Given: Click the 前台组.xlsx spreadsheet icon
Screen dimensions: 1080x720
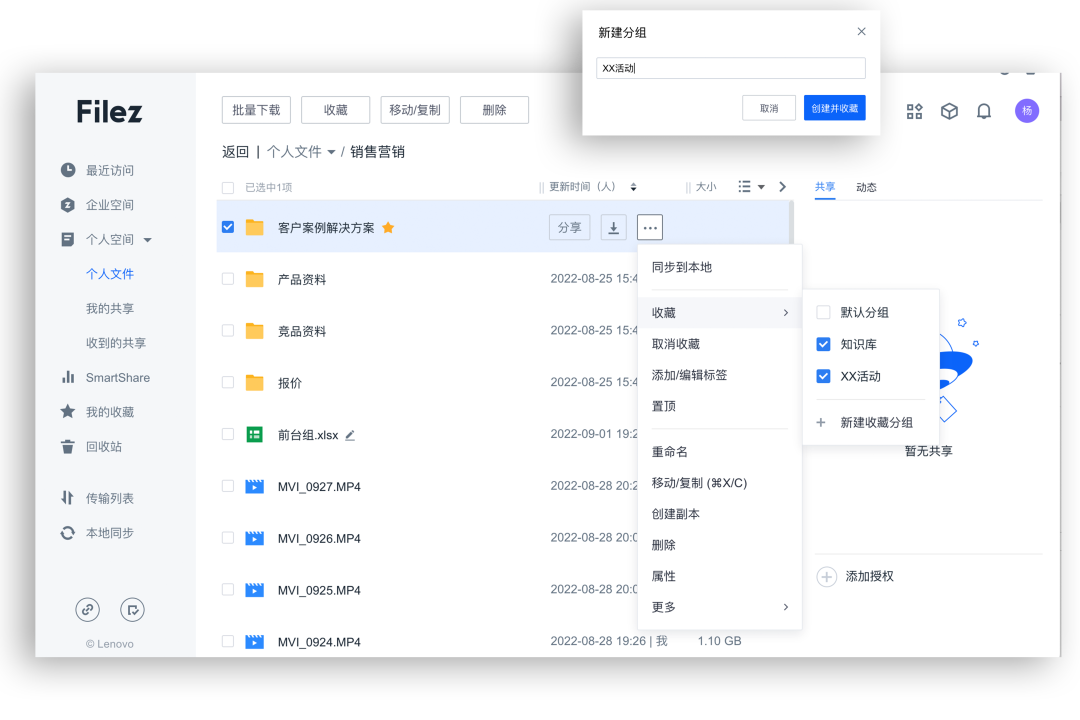Looking at the screenshot, I should [x=255, y=434].
